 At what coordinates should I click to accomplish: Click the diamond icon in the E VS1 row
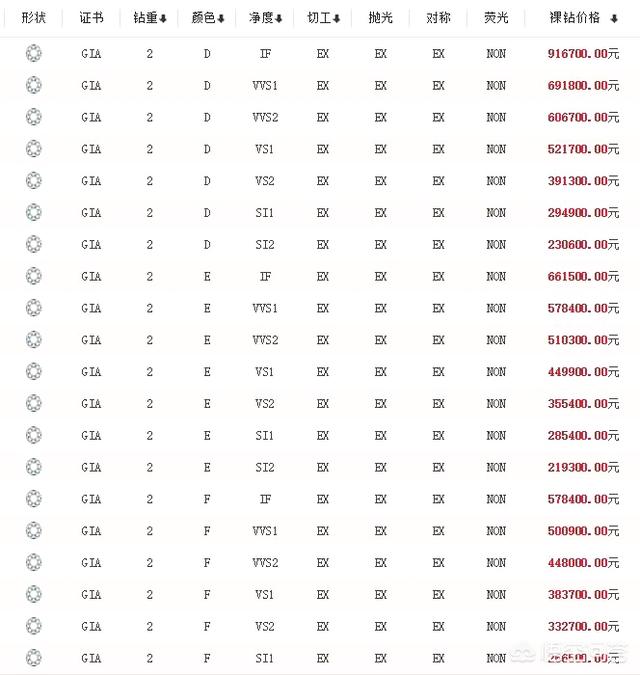pos(34,372)
